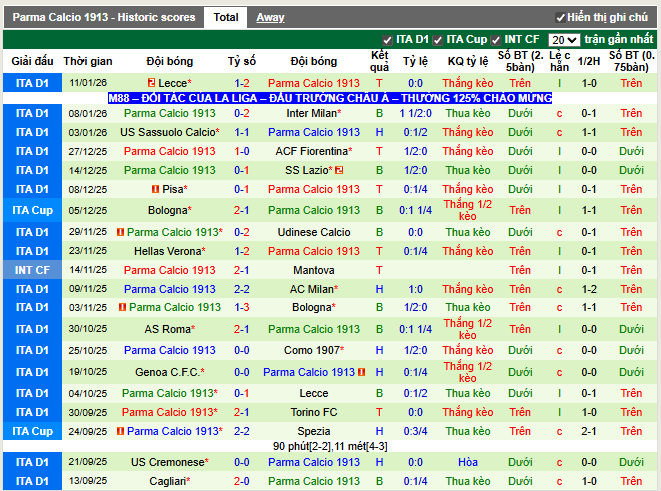
Task: Select the 2-2 score against AC Milan
Action: pos(242,289)
